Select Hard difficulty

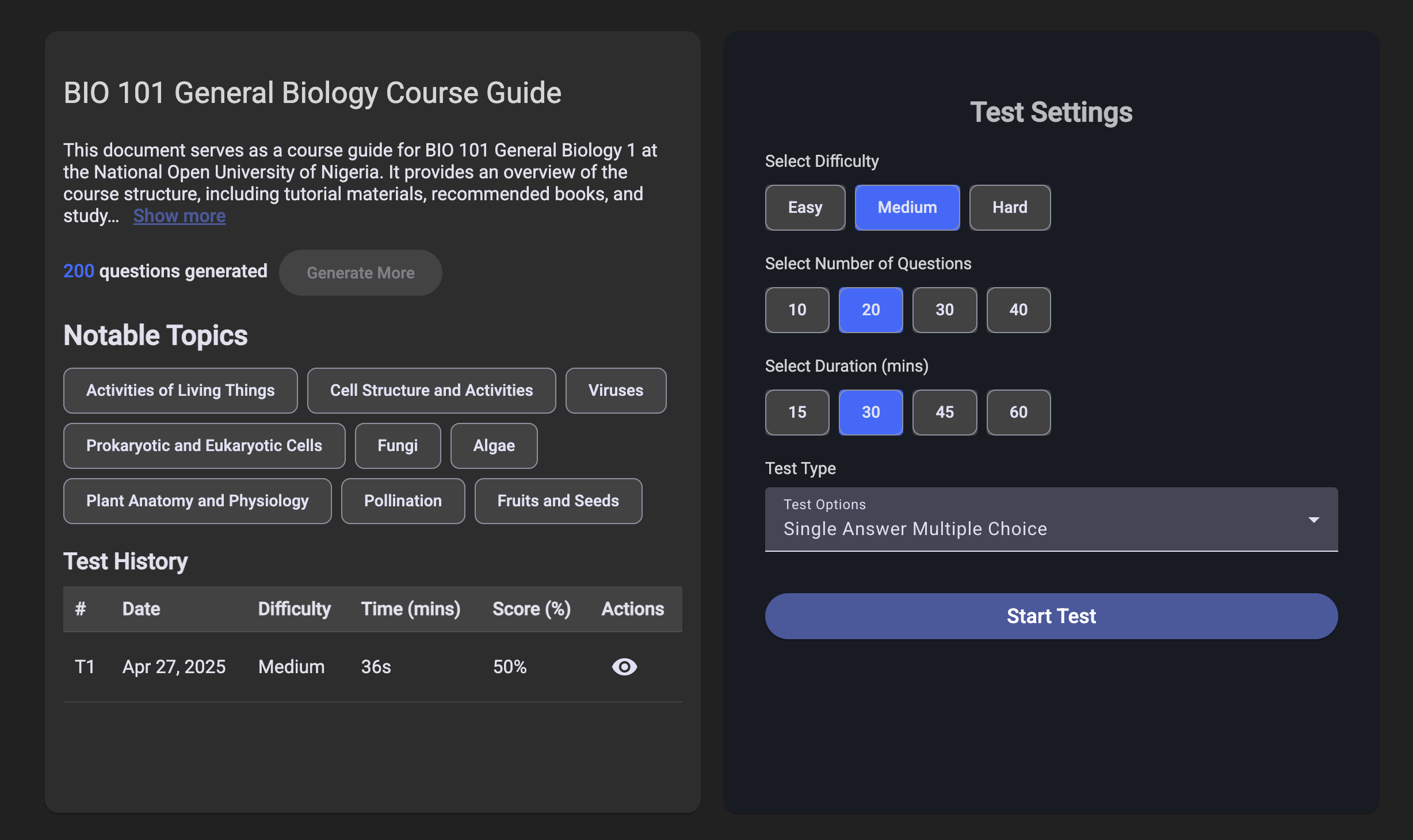click(x=1010, y=208)
